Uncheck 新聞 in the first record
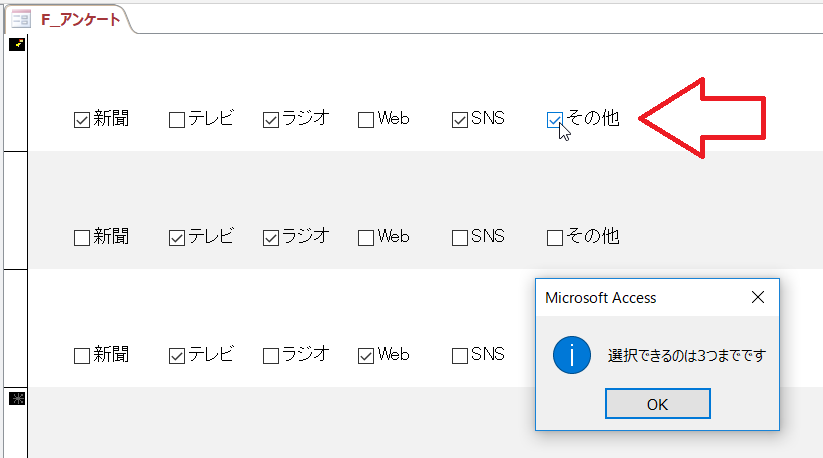 82,120
